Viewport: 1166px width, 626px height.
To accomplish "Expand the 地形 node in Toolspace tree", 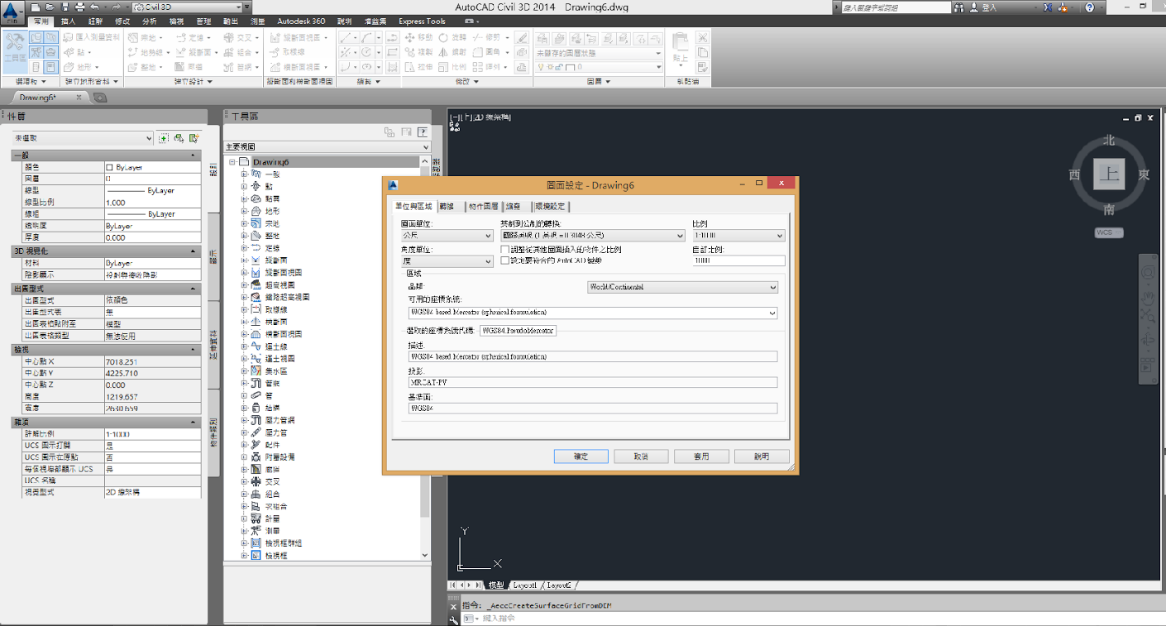I will 243,211.
